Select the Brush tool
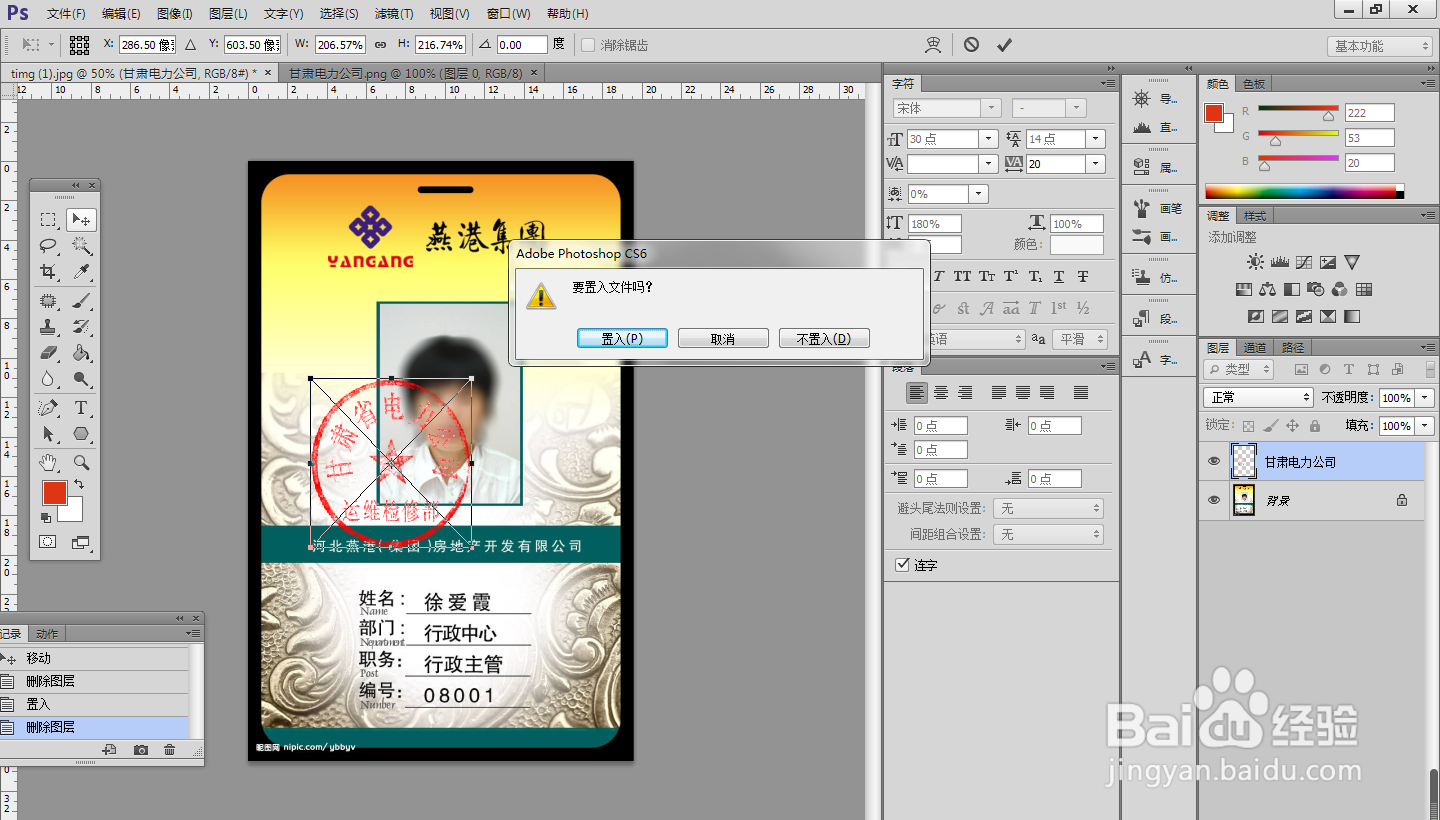Image resolution: width=1440 pixels, height=820 pixels. (81, 300)
